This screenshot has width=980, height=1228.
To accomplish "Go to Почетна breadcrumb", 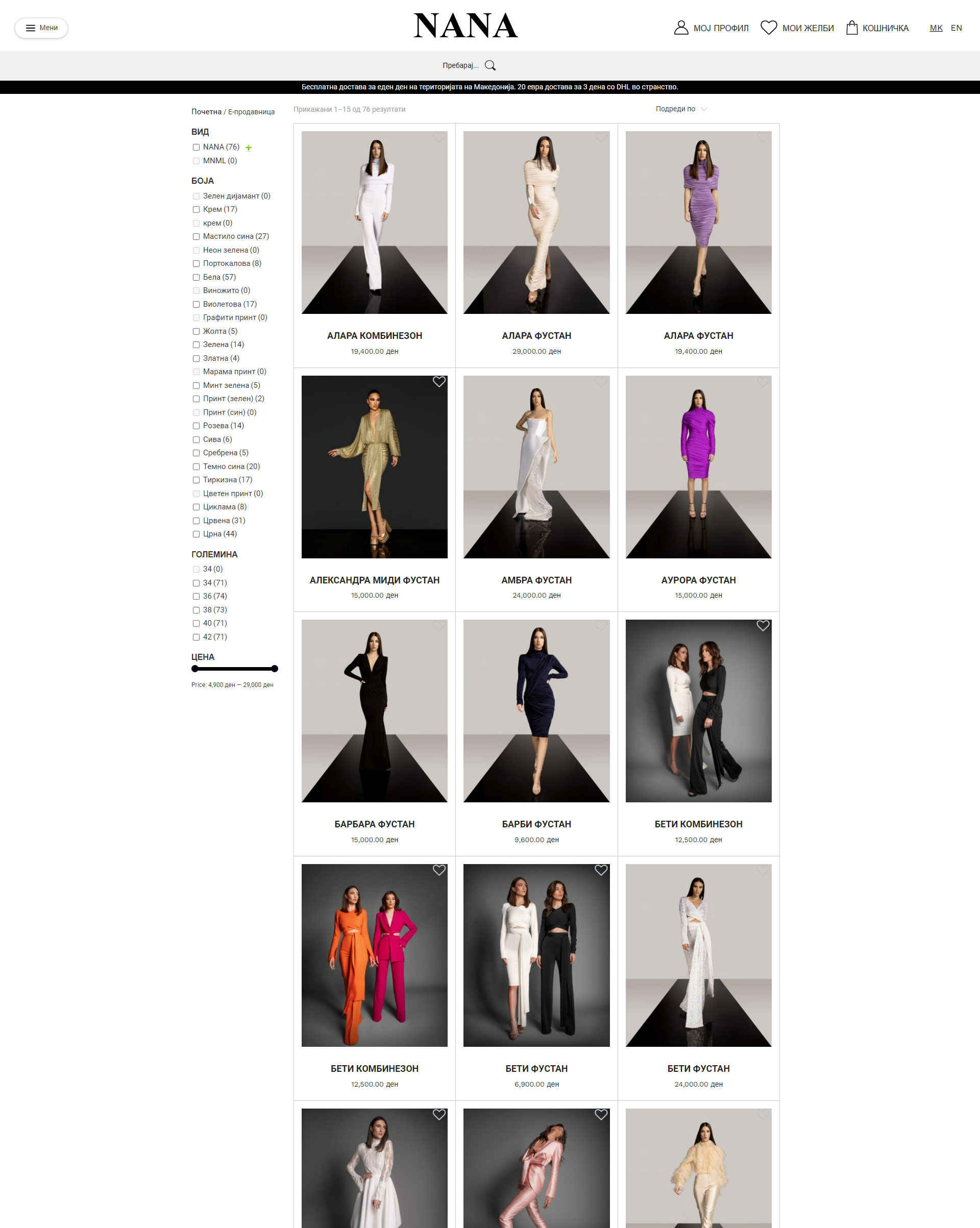I will tap(206, 112).
